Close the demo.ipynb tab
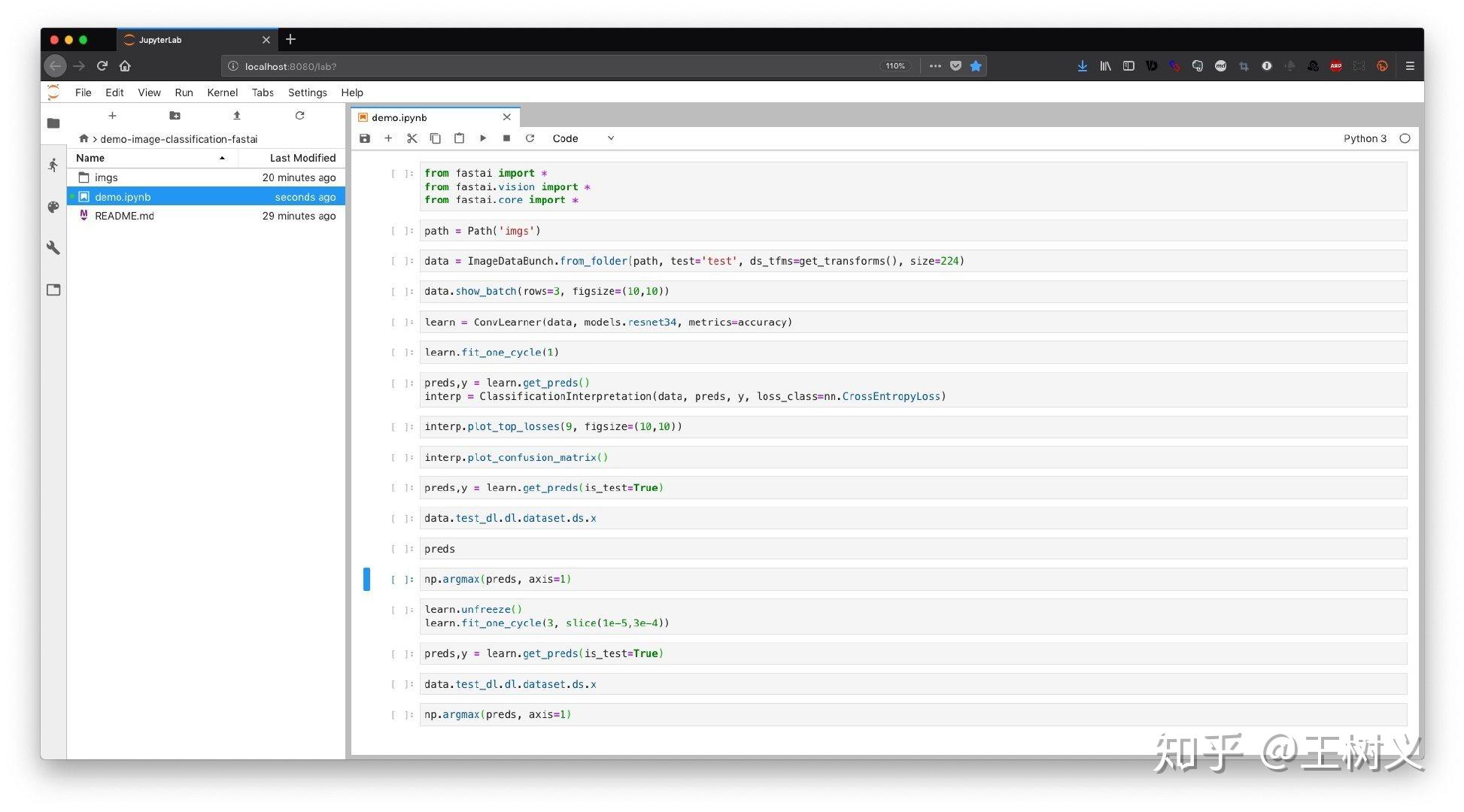This screenshot has height=812, width=1464. pyautogui.click(x=507, y=117)
